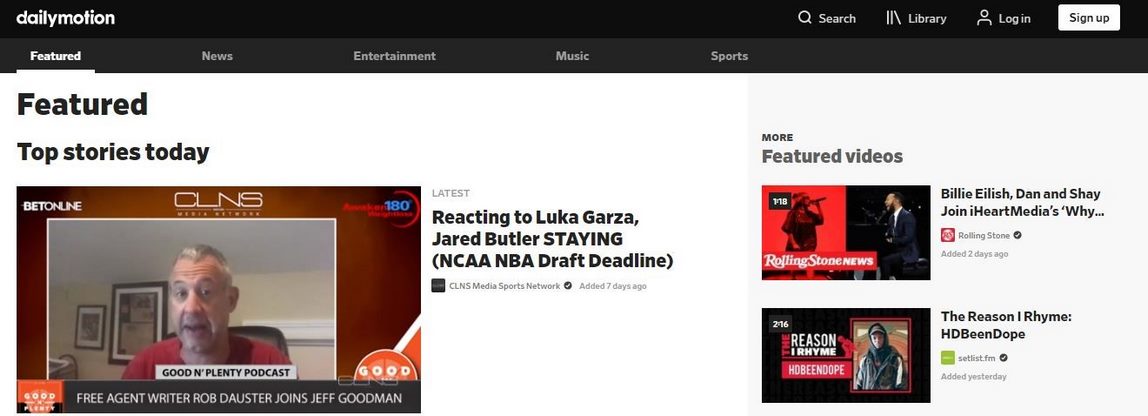Open the Sports tab
Image resolution: width=1148 pixels, height=416 pixels.
(729, 56)
